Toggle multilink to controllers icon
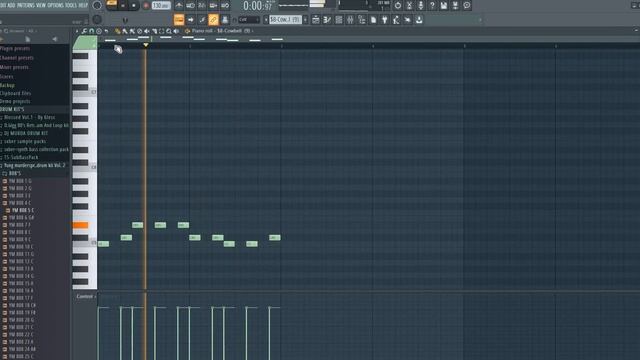Viewport: 640px width, 360px height. [x=213, y=20]
